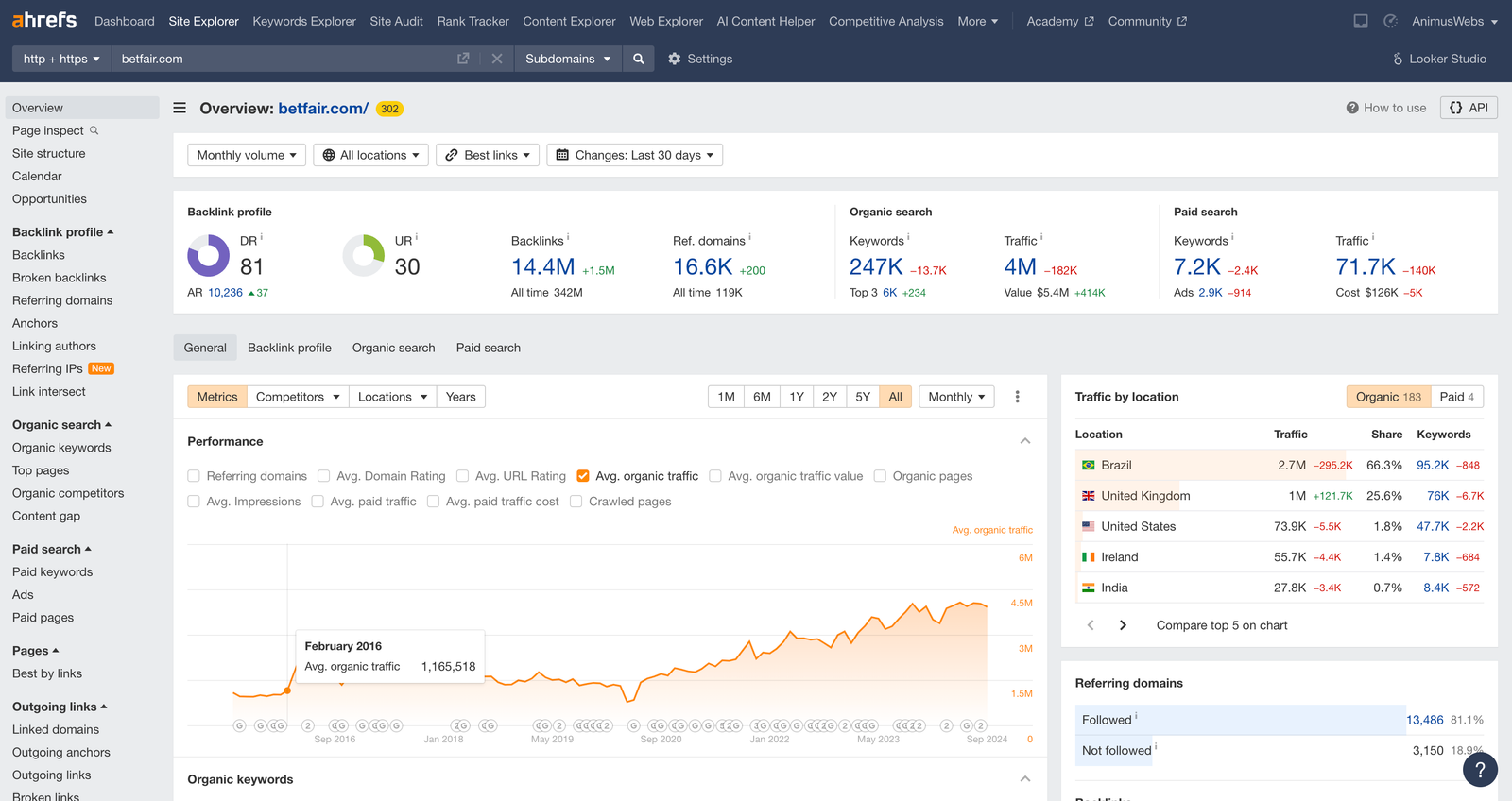This screenshot has width=1512, height=801.
Task: Collapse the Performance section chevron
Action: pos(1025,441)
